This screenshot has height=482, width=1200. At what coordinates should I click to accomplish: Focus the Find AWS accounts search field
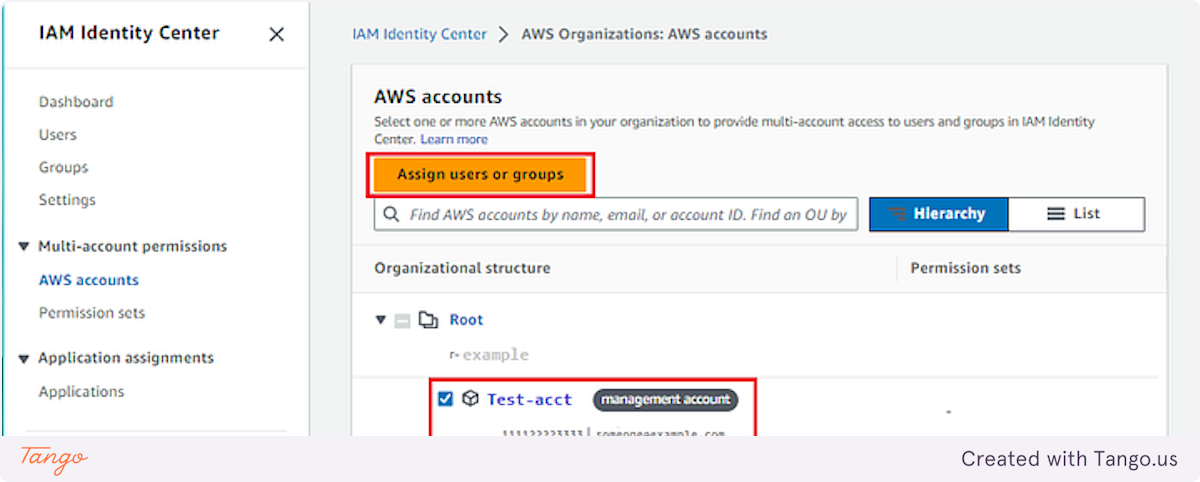pyautogui.click(x=616, y=214)
